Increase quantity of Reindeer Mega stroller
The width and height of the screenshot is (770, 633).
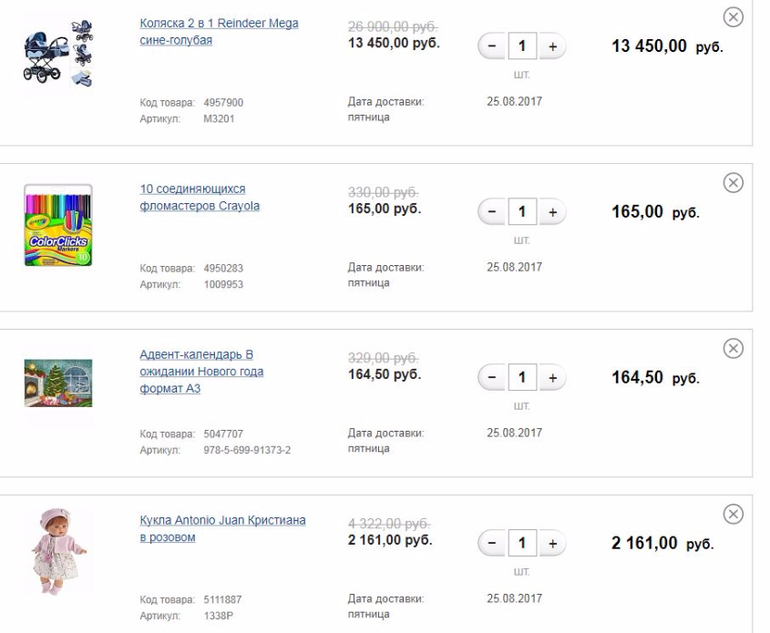tap(552, 46)
